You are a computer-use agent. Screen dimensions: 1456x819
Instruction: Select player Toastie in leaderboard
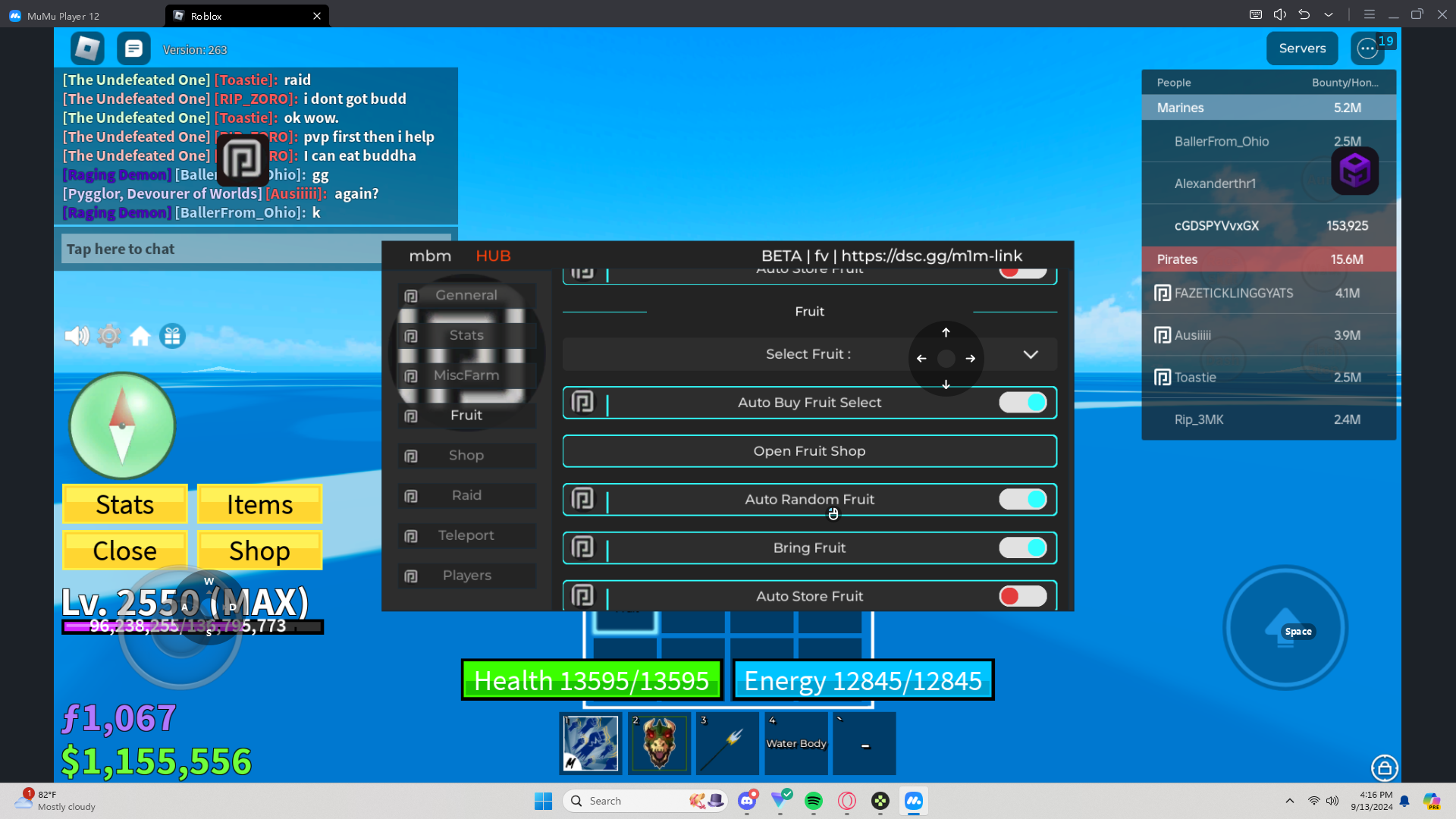click(x=1269, y=377)
